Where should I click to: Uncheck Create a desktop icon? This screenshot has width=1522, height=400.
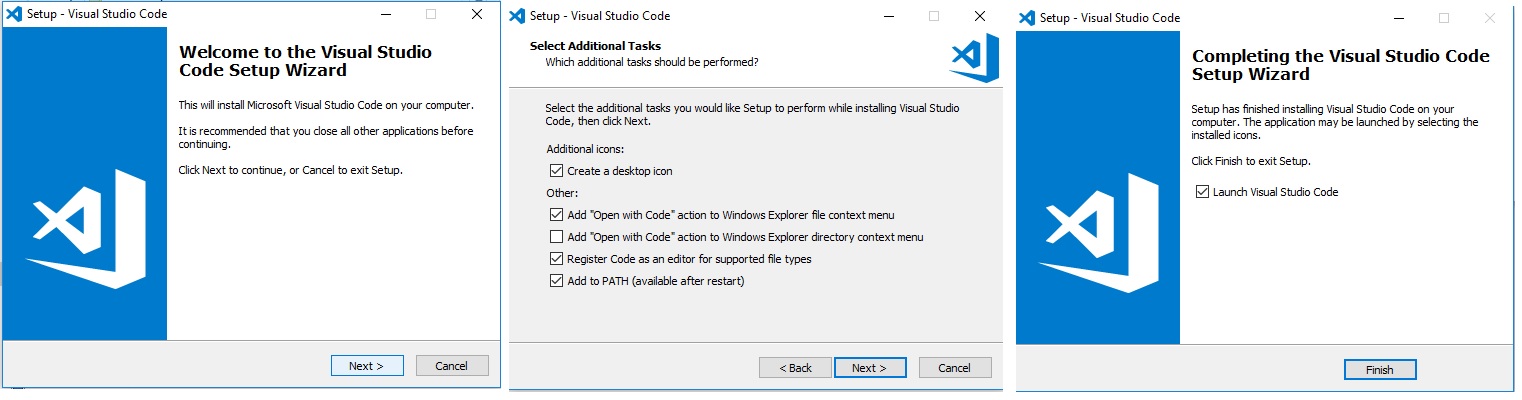[x=557, y=171]
